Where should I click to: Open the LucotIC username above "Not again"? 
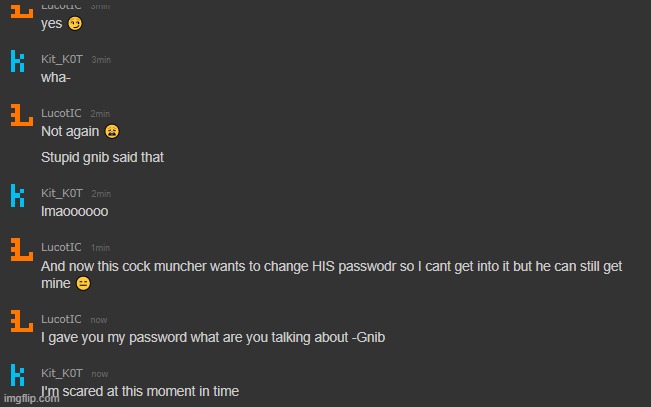tap(61, 113)
